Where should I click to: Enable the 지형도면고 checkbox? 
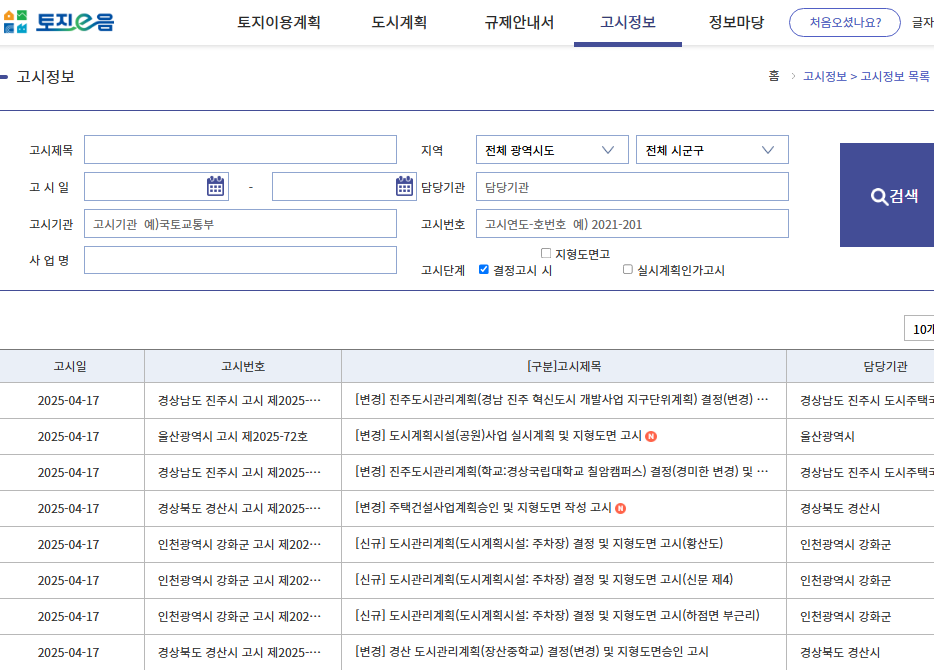coord(545,254)
